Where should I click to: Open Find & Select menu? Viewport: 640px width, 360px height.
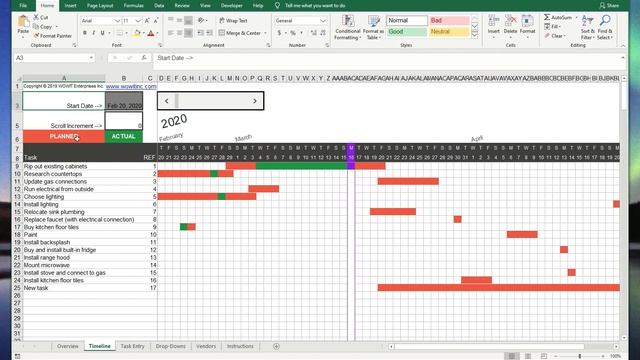(x=605, y=27)
